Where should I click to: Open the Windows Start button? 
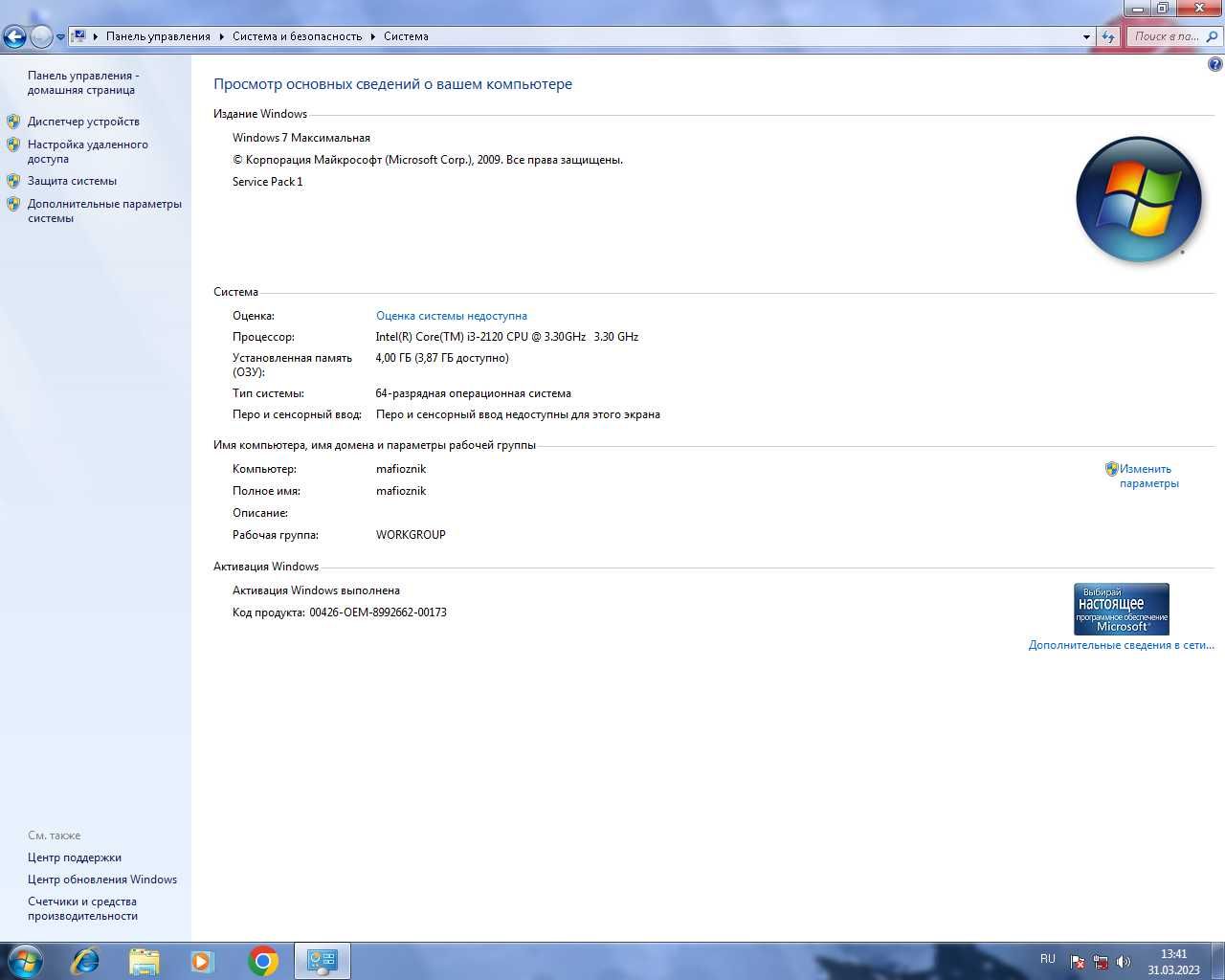24,961
